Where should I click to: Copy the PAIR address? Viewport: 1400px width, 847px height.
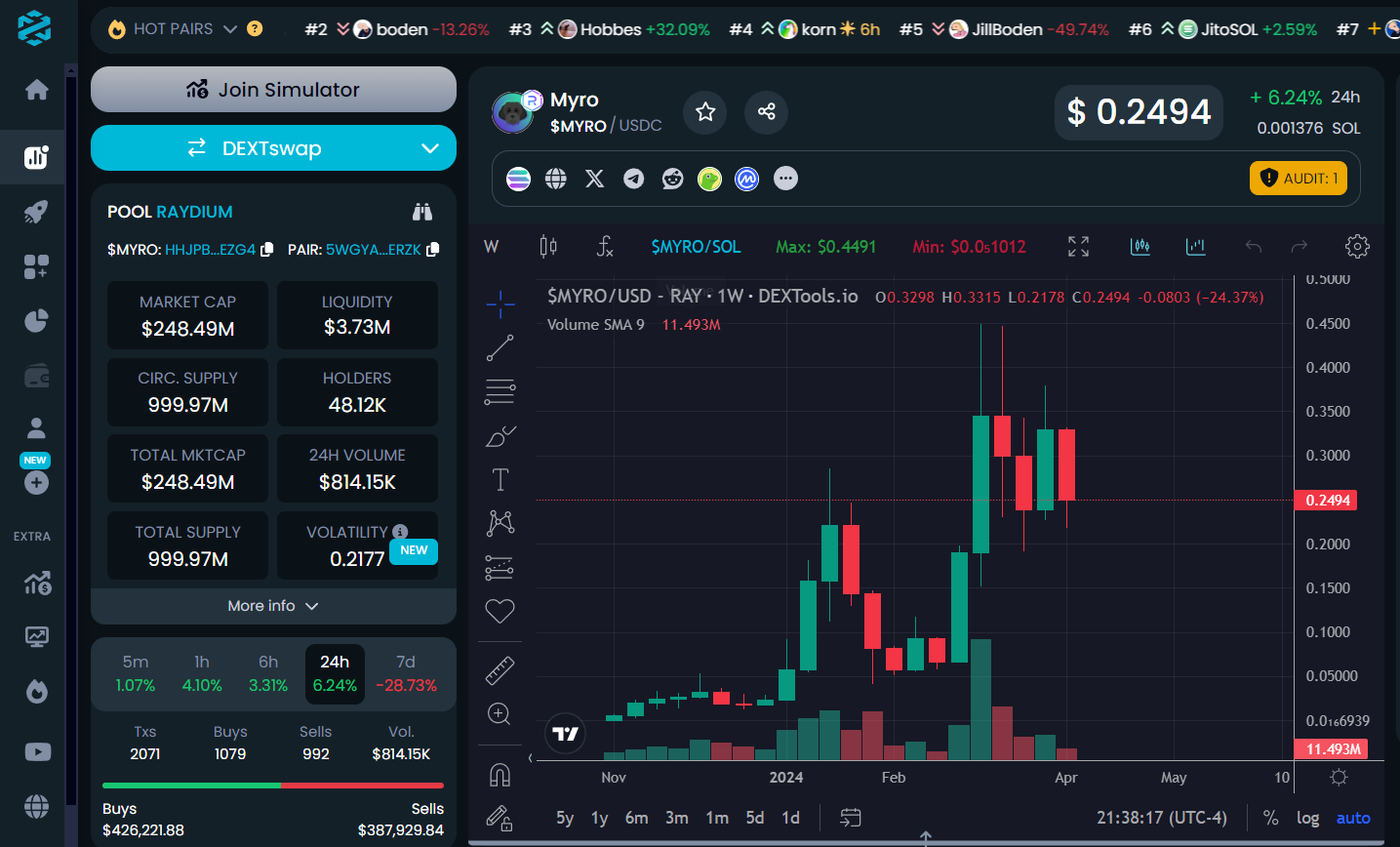[433, 250]
